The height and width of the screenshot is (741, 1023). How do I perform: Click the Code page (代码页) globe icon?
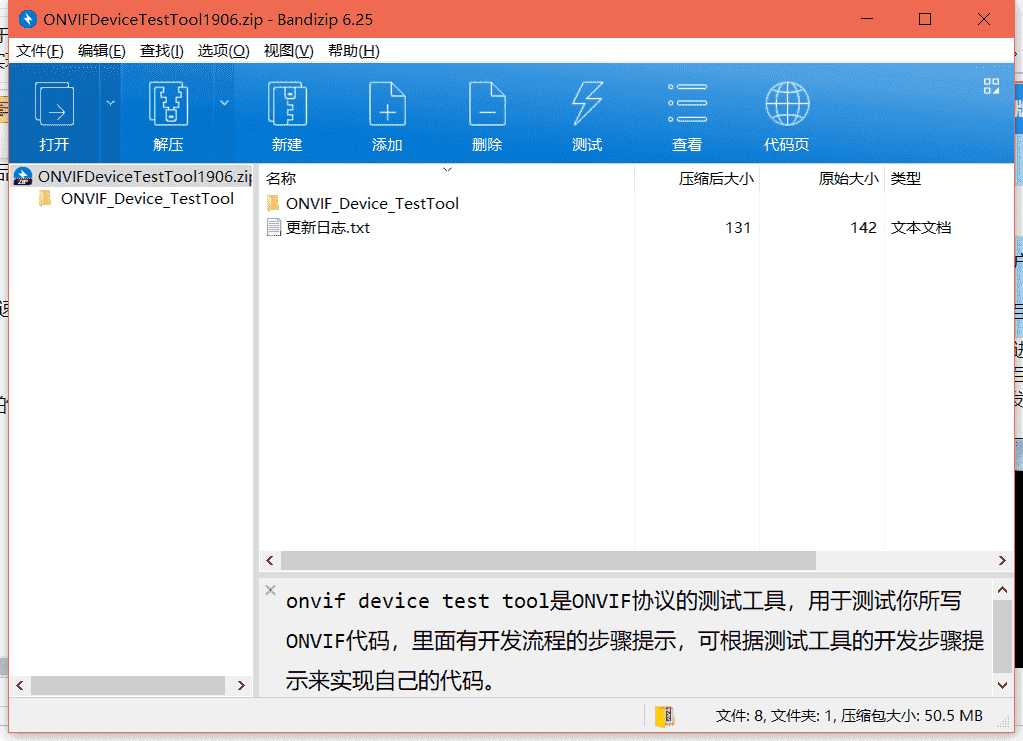pyautogui.click(x=787, y=103)
